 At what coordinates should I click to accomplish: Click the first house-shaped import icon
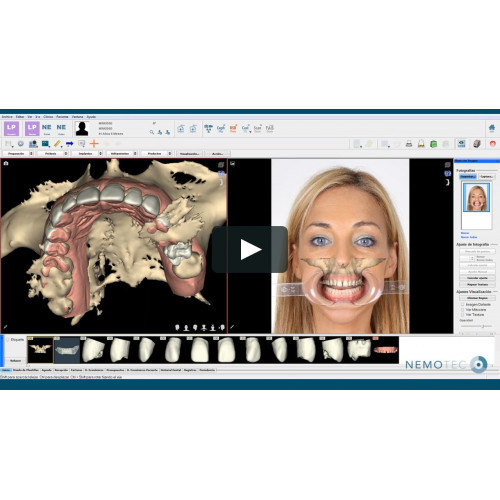tap(181, 129)
